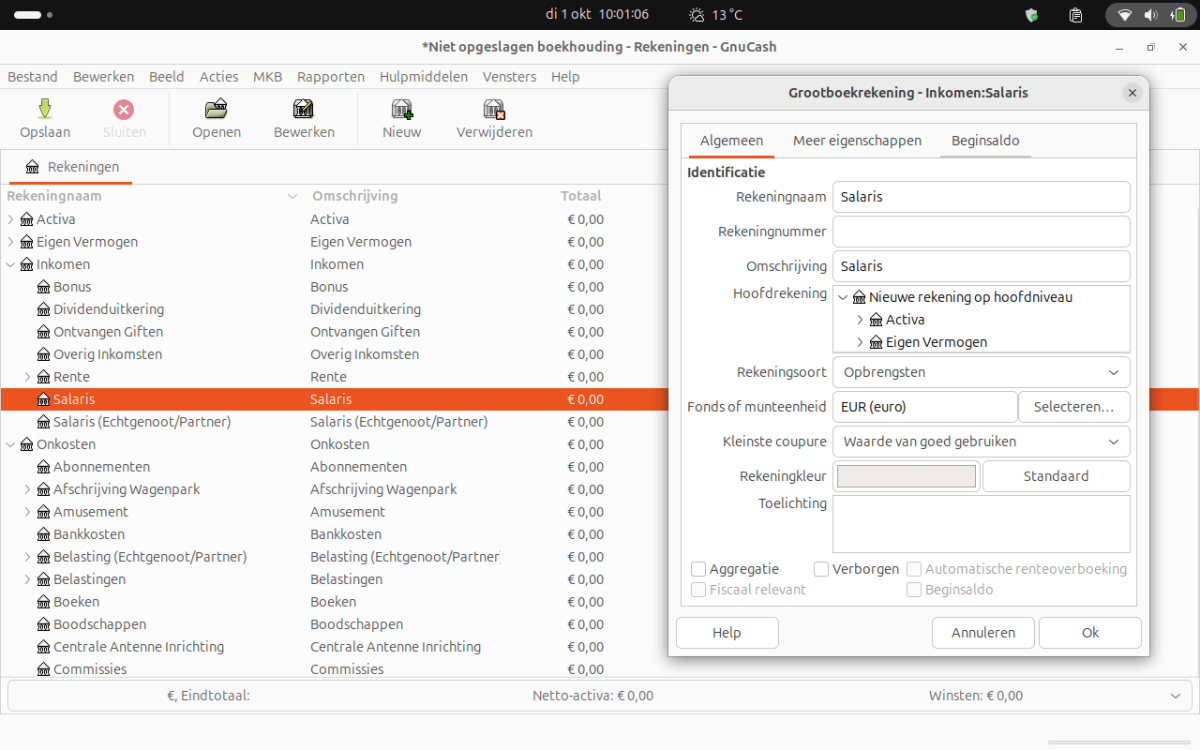The image size is (1200, 750).
Task: Open the Rekeningsoort dropdown
Action: 980,372
